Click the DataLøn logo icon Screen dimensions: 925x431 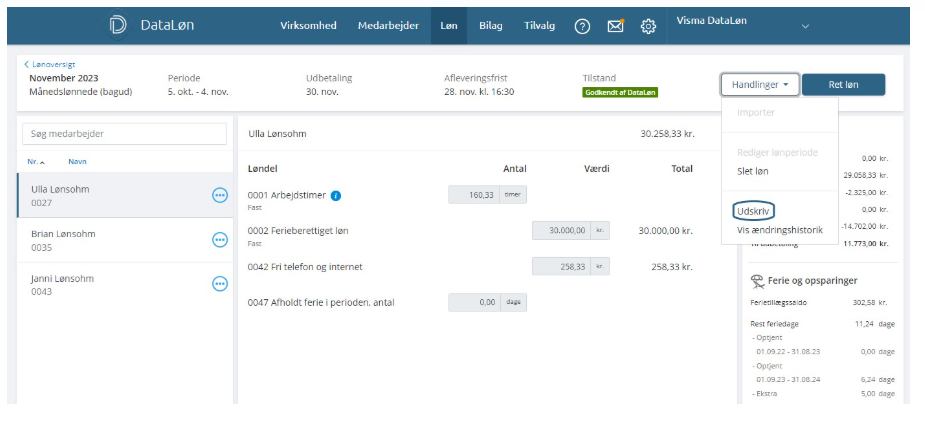(x=118, y=26)
